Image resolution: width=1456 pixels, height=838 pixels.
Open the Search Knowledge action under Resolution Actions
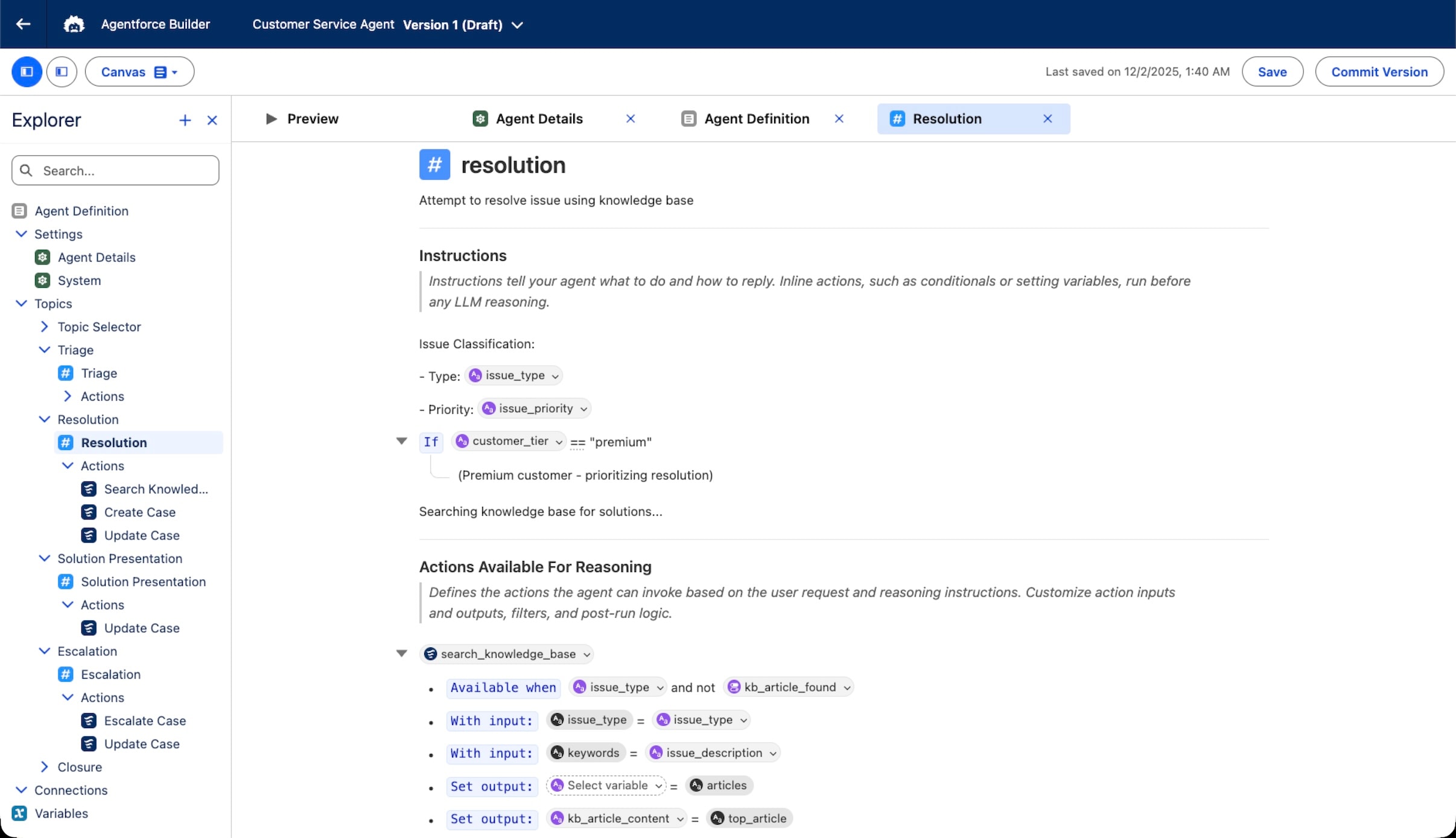pyautogui.click(x=89, y=489)
